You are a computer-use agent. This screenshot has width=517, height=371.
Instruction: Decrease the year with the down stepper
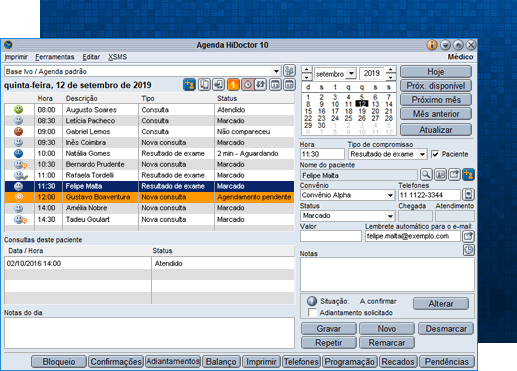pos(390,77)
